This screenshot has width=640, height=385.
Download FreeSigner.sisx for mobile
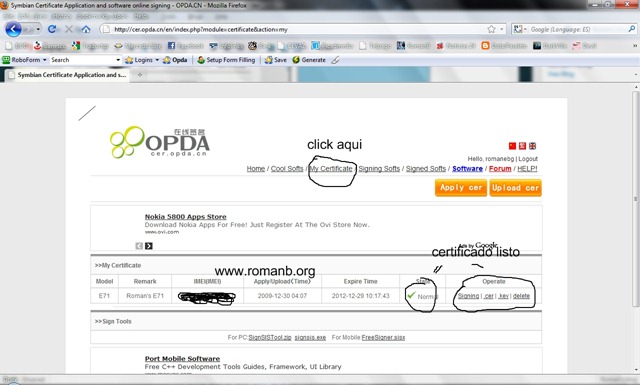tap(383, 338)
